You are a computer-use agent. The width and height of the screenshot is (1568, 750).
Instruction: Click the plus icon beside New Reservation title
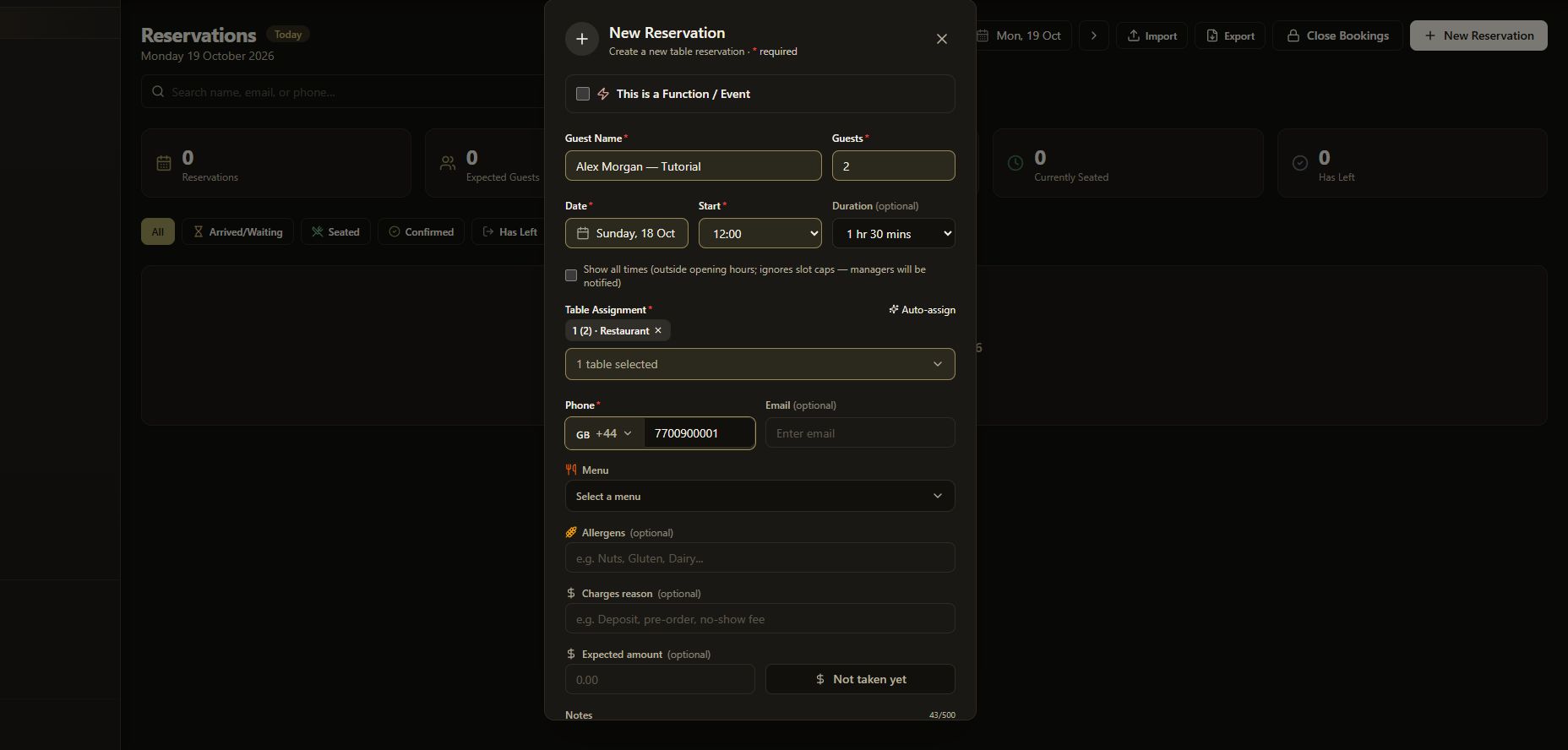tap(582, 39)
